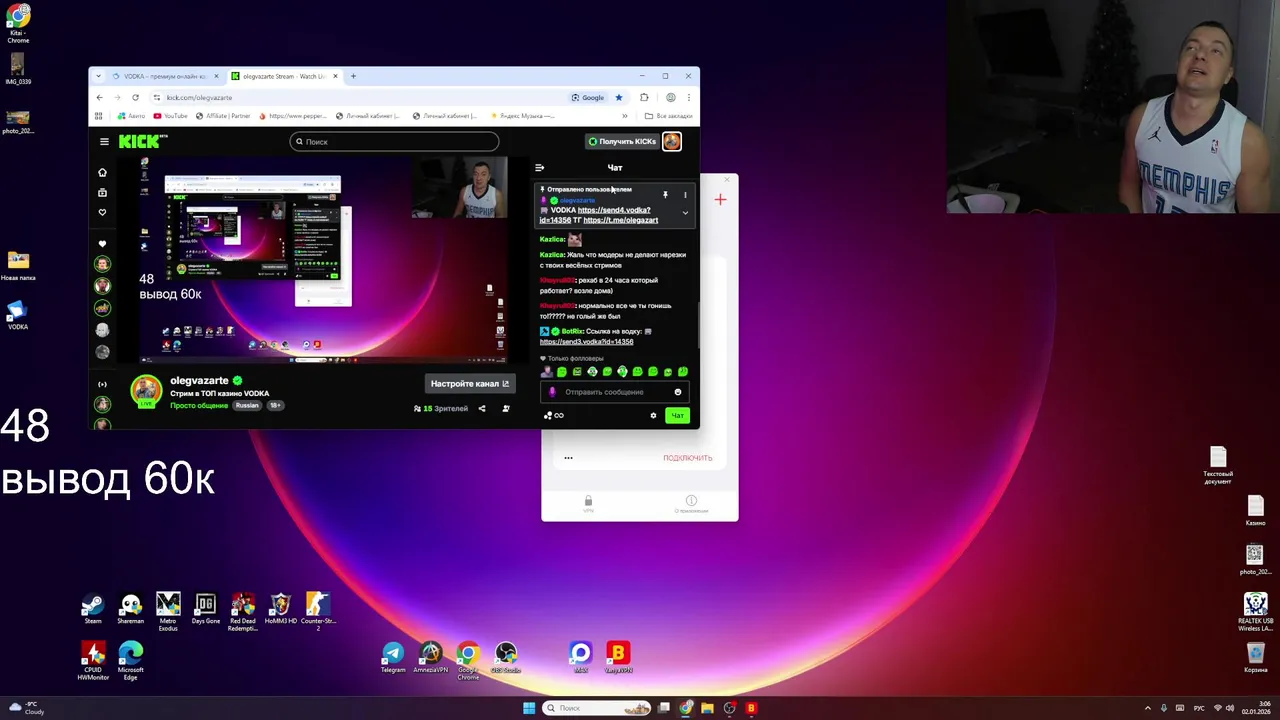Bookmark page with the star icon
Screen dimensions: 1280x720
pyautogui.click(x=619, y=97)
